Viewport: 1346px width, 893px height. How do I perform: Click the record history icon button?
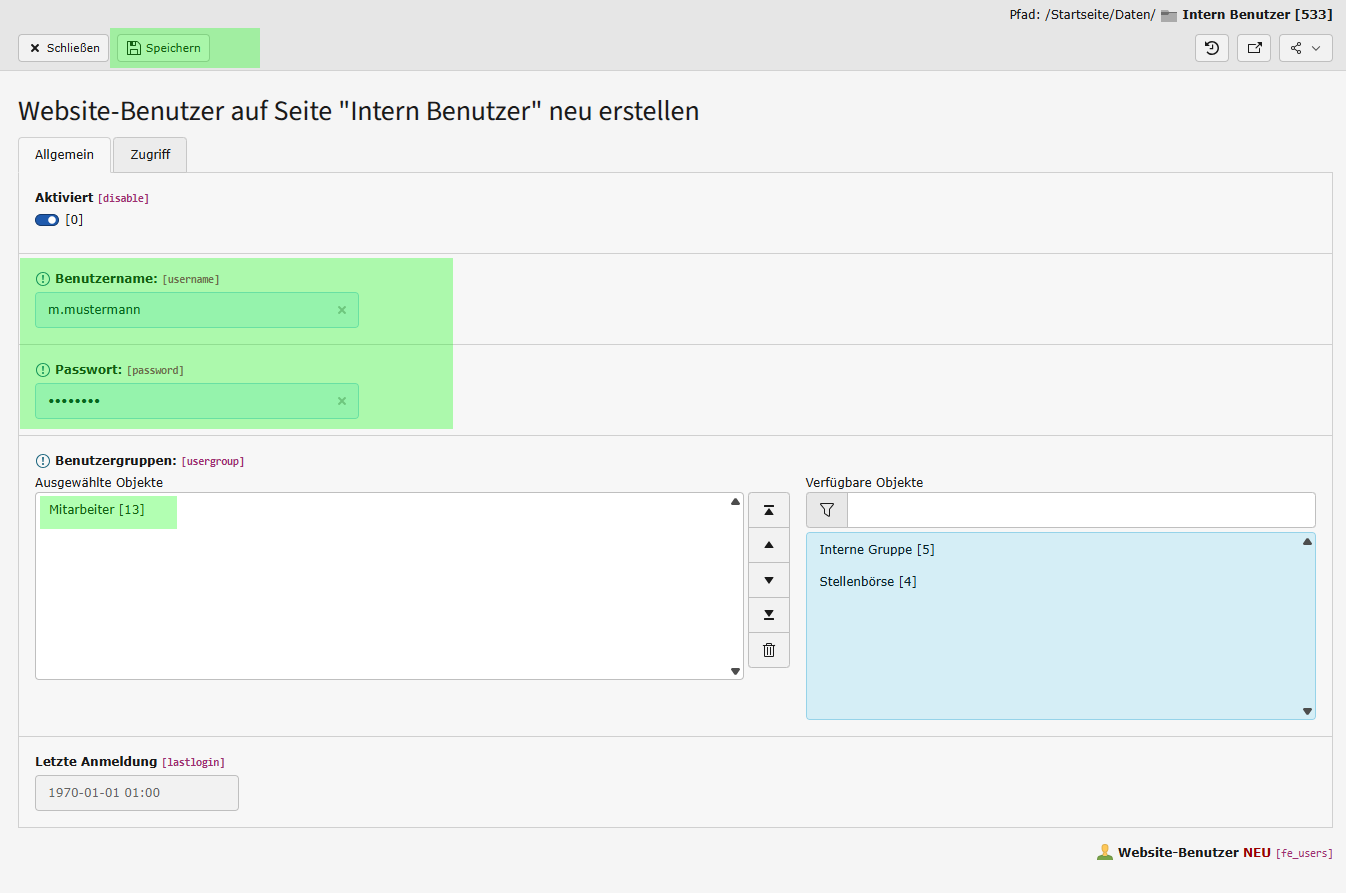pos(1212,48)
